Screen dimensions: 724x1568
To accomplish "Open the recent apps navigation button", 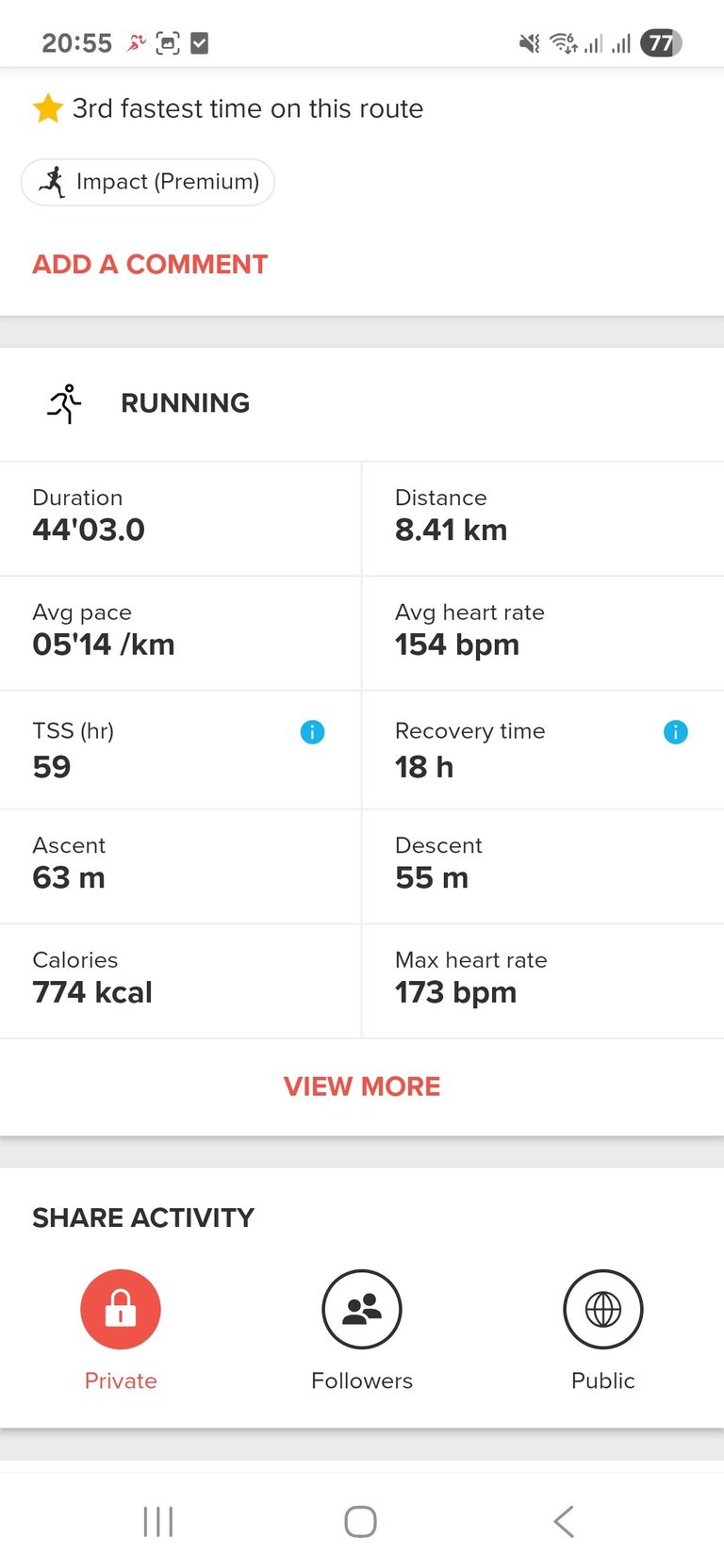I will 158,1521.
